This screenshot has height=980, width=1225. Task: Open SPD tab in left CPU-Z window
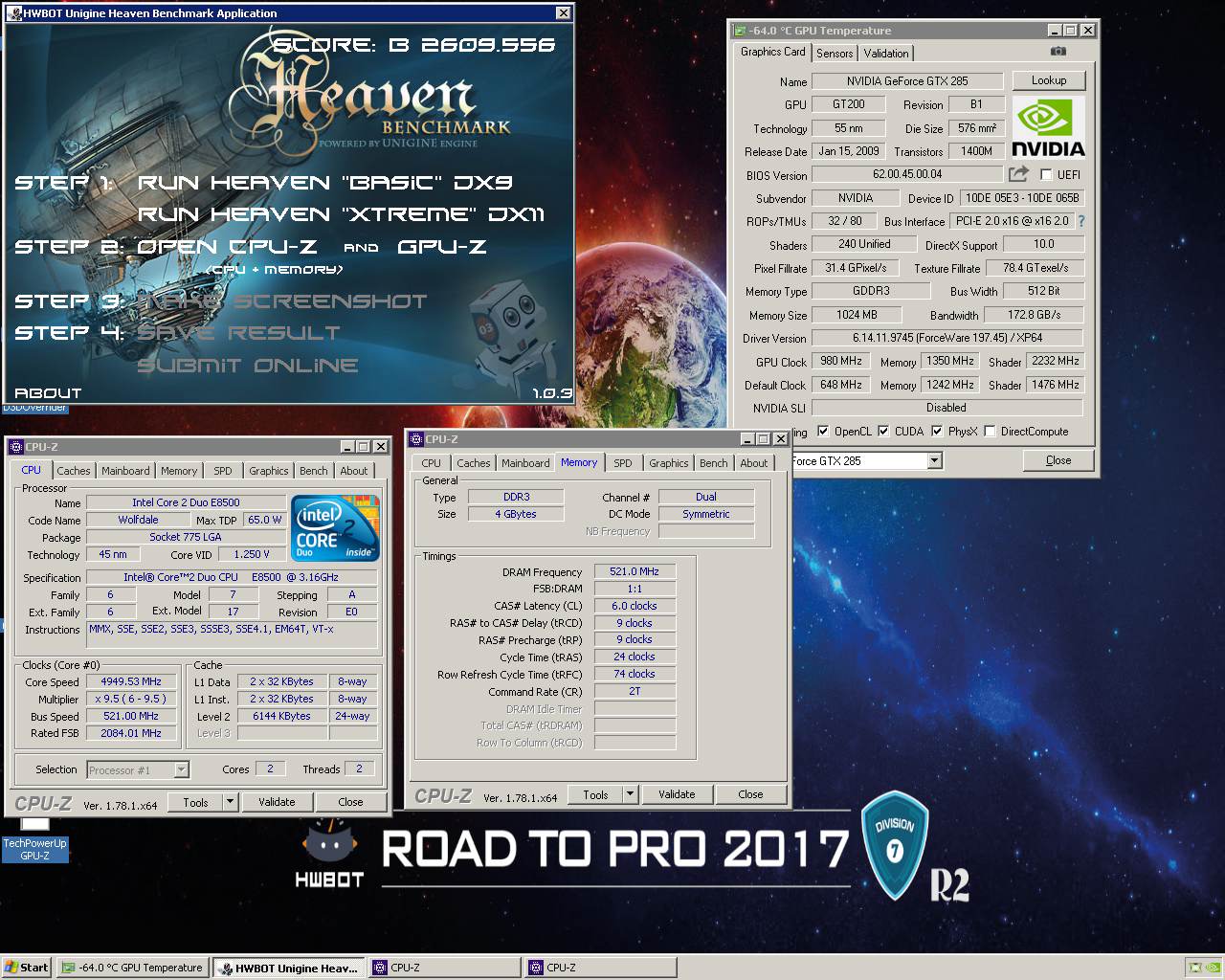pos(223,471)
